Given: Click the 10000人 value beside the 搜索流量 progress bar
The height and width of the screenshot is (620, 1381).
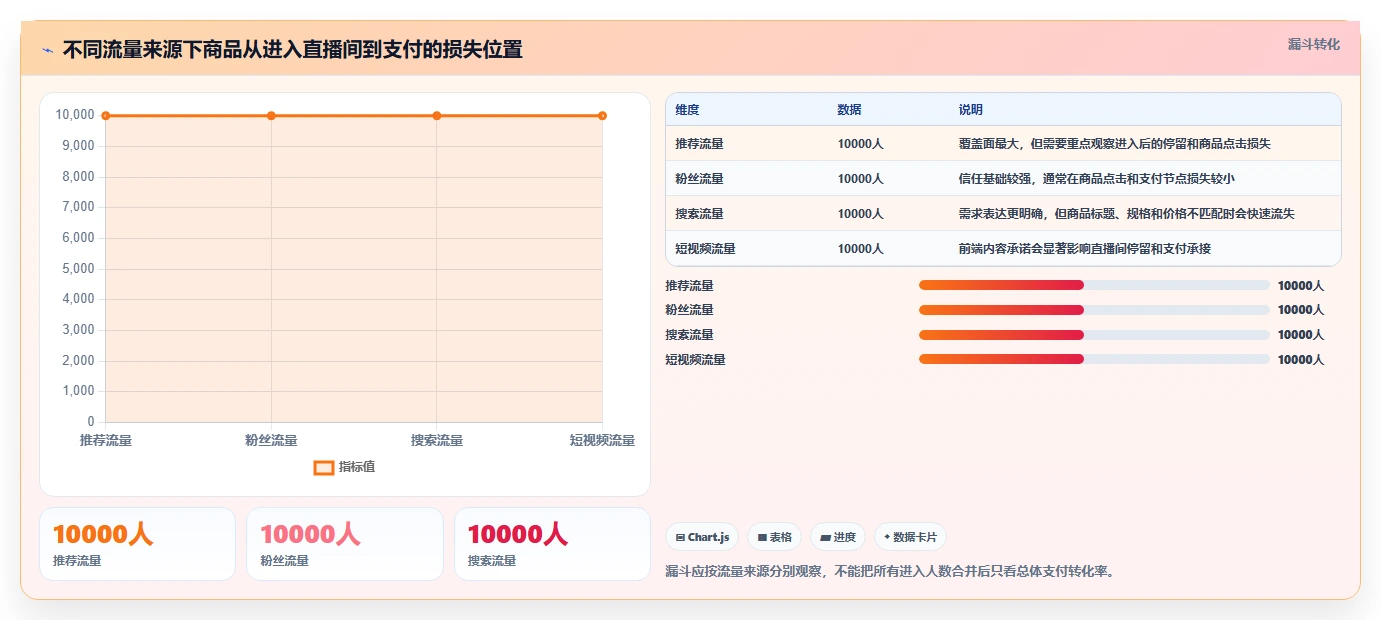Looking at the screenshot, I should coord(1300,335).
